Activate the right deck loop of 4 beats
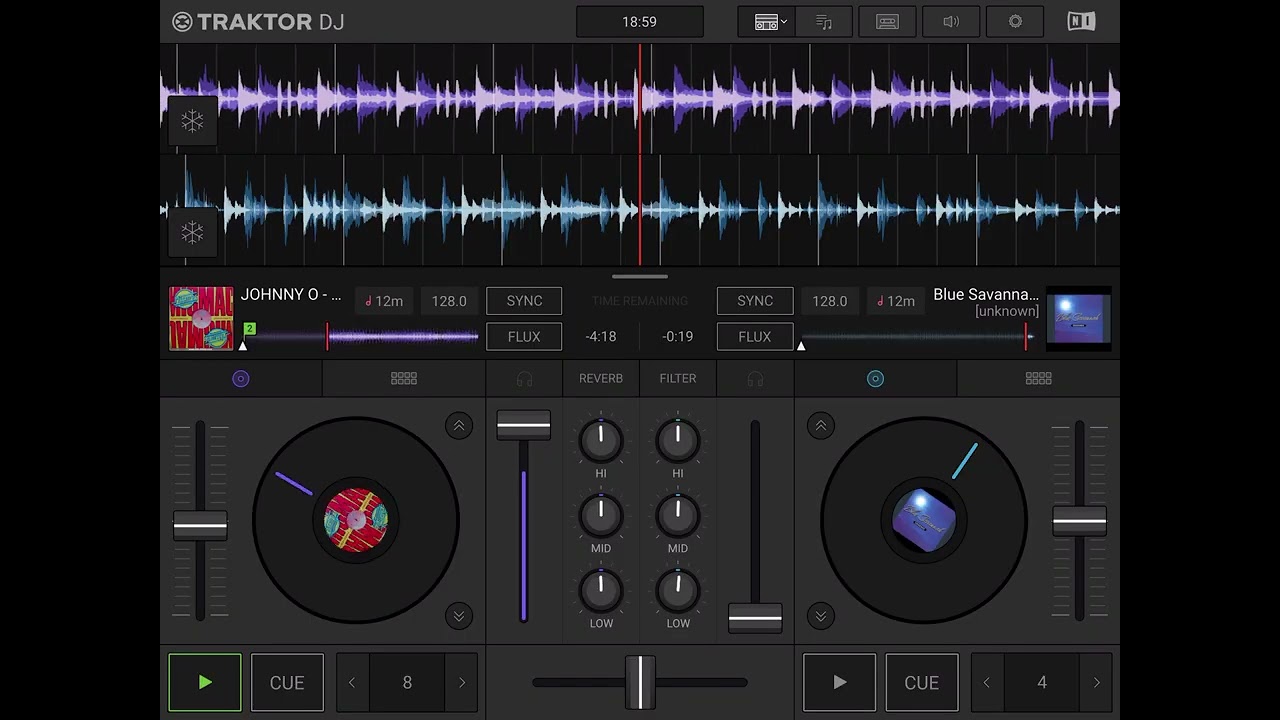The width and height of the screenshot is (1280, 720). coord(1042,682)
